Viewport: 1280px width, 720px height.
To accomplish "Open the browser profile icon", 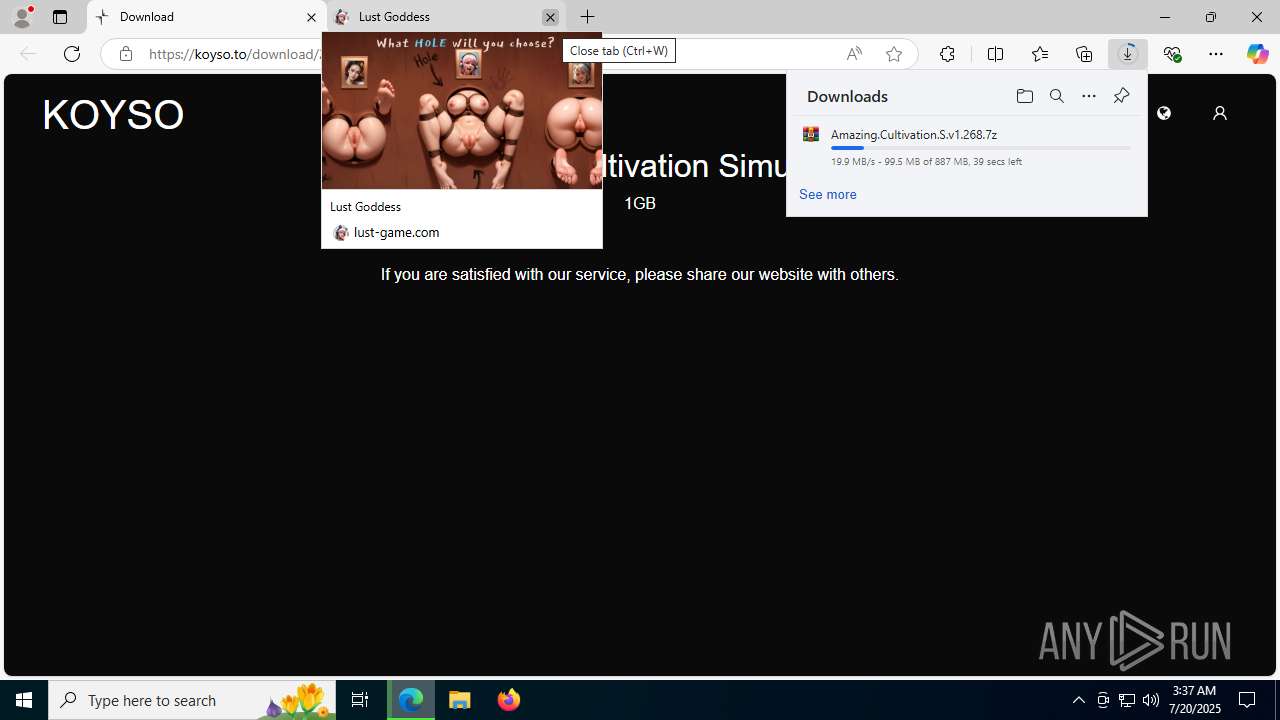I will tap(22, 17).
